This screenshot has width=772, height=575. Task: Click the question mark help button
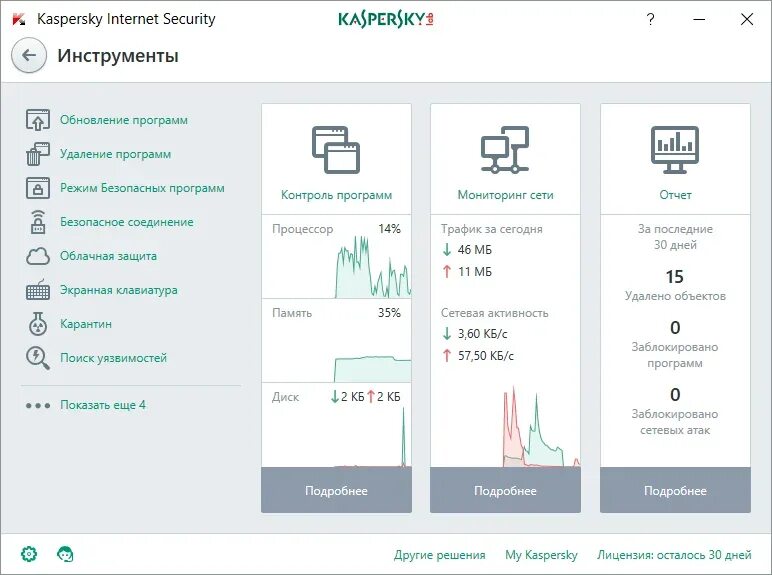click(x=650, y=19)
